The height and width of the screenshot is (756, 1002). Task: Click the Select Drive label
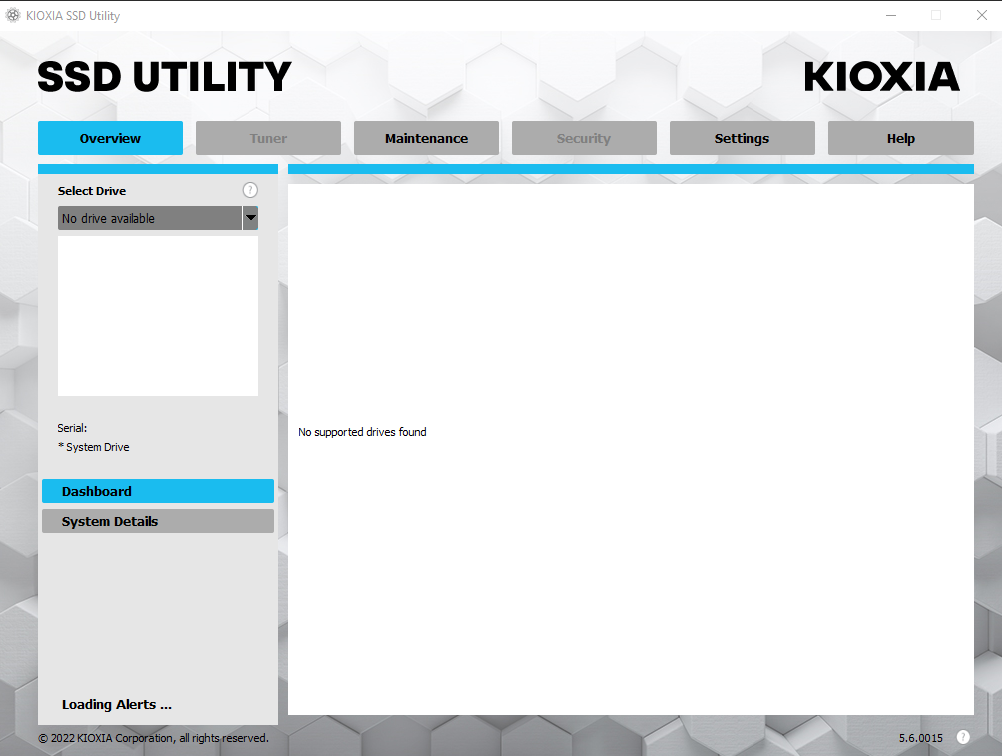tap(92, 190)
